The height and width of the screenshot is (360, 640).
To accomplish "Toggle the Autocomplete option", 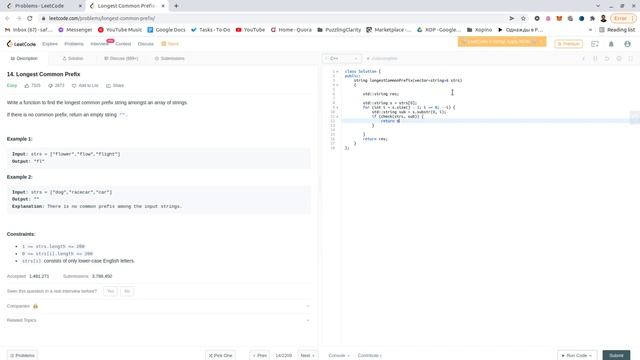I will [382, 59].
